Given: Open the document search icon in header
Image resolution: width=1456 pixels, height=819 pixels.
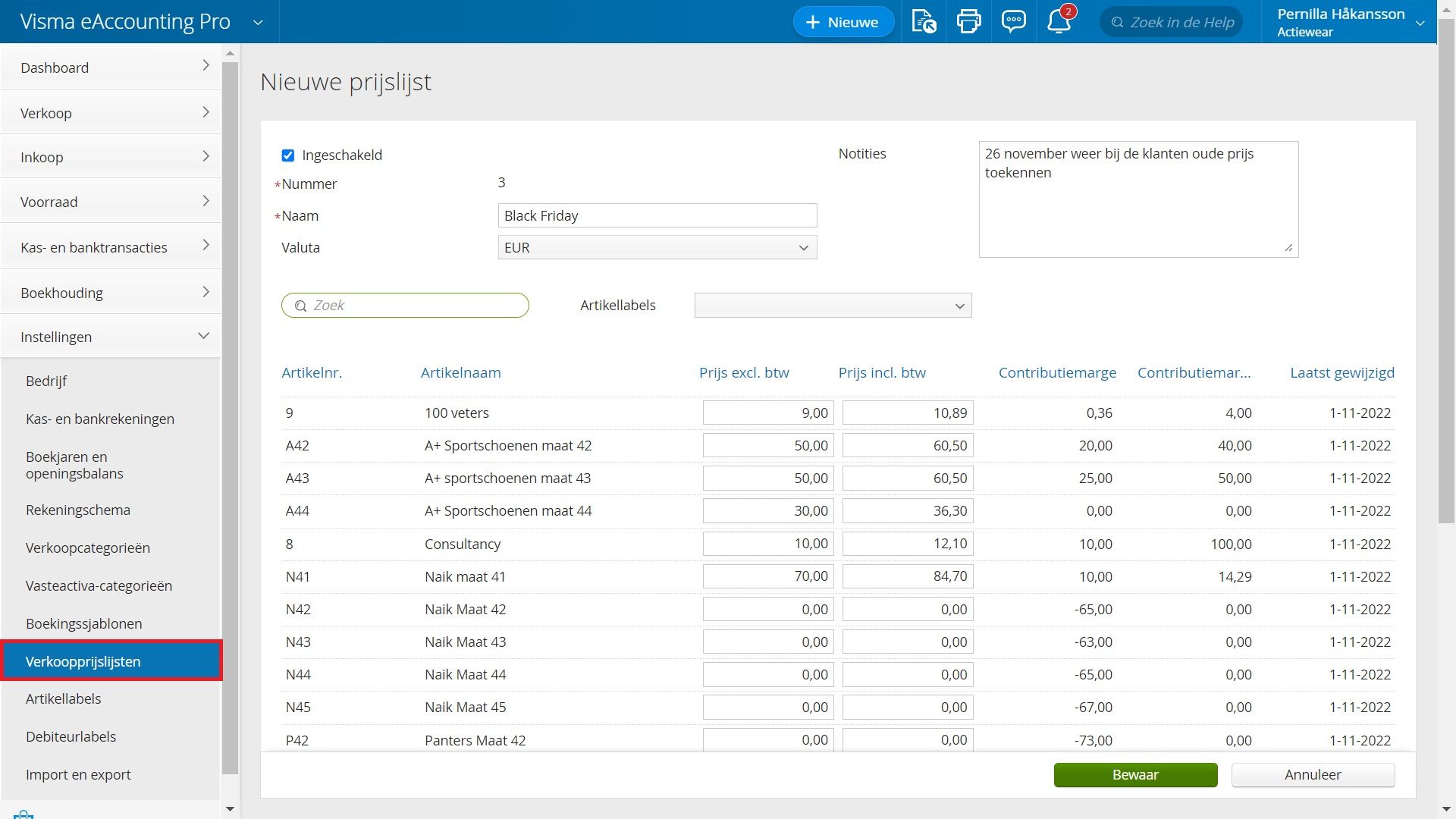Looking at the screenshot, I should pyautogui.click(x=923, y=21).
